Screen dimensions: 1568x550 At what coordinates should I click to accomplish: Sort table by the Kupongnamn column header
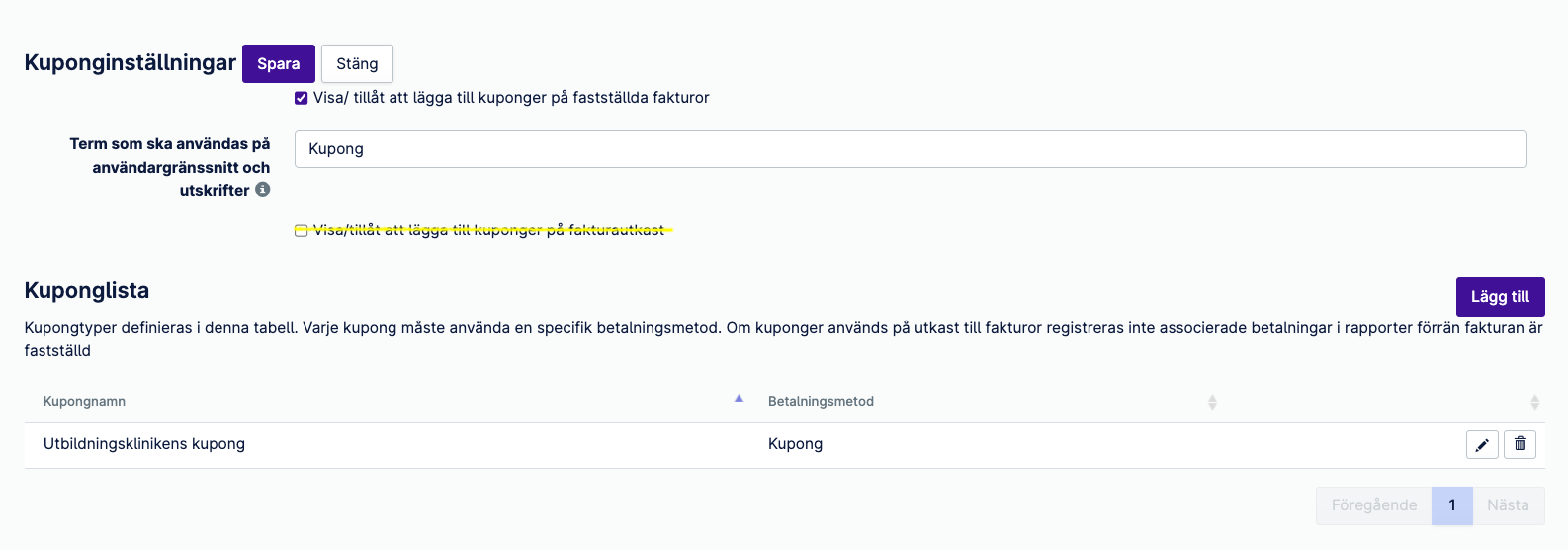[84, 401]
